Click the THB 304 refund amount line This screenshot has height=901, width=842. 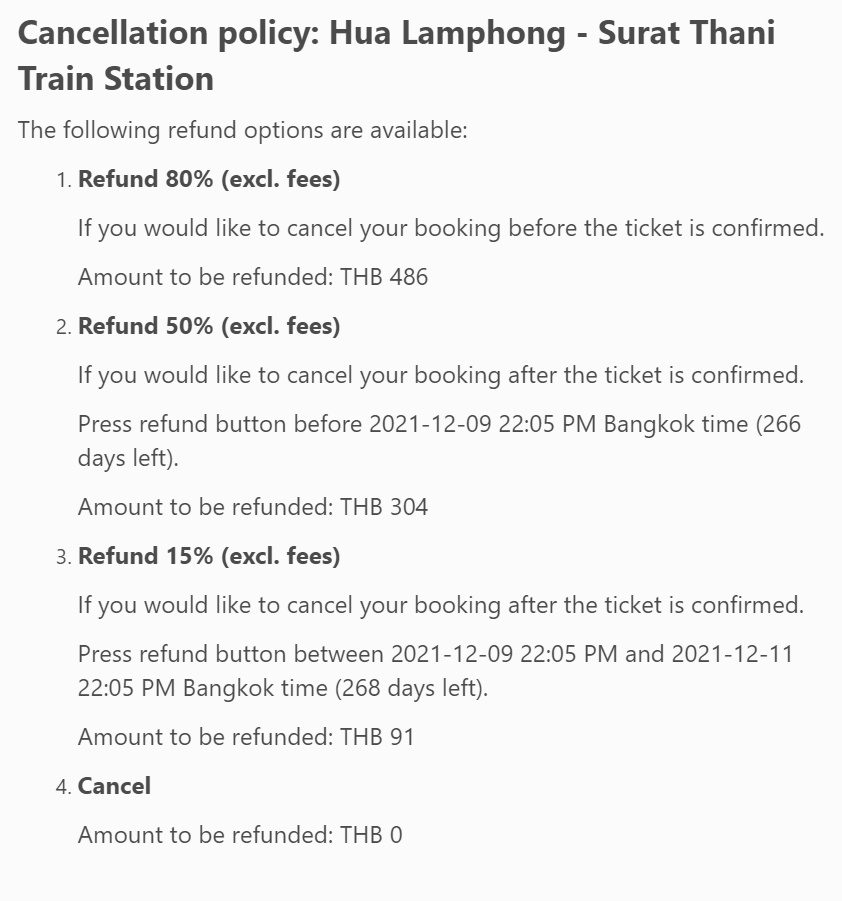click(x=252, y=507)
